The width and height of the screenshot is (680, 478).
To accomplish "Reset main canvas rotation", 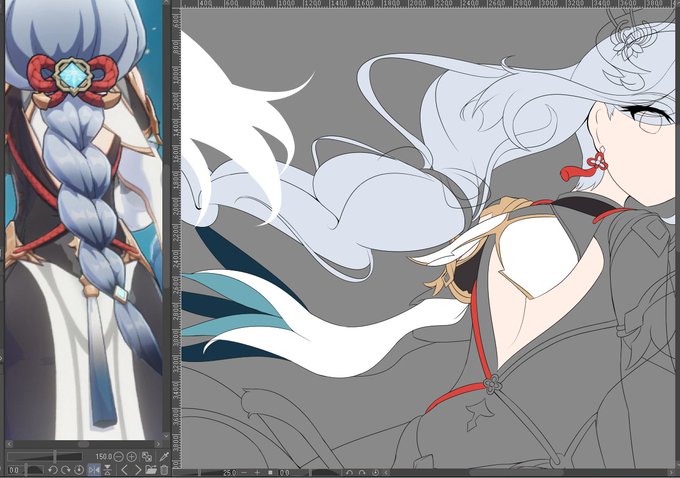I will coord(375,472).
